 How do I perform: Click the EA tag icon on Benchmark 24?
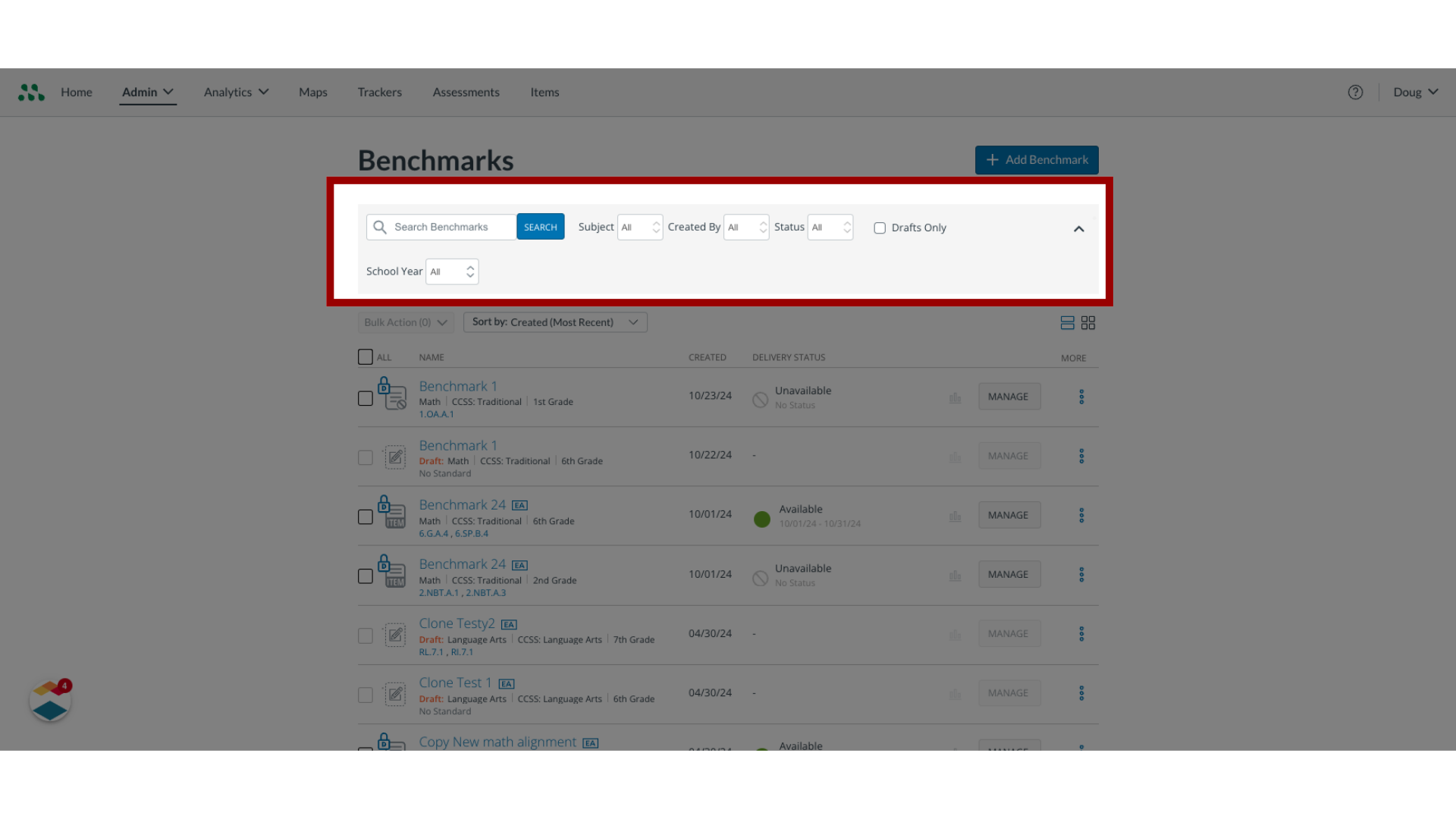pos(520,505)
